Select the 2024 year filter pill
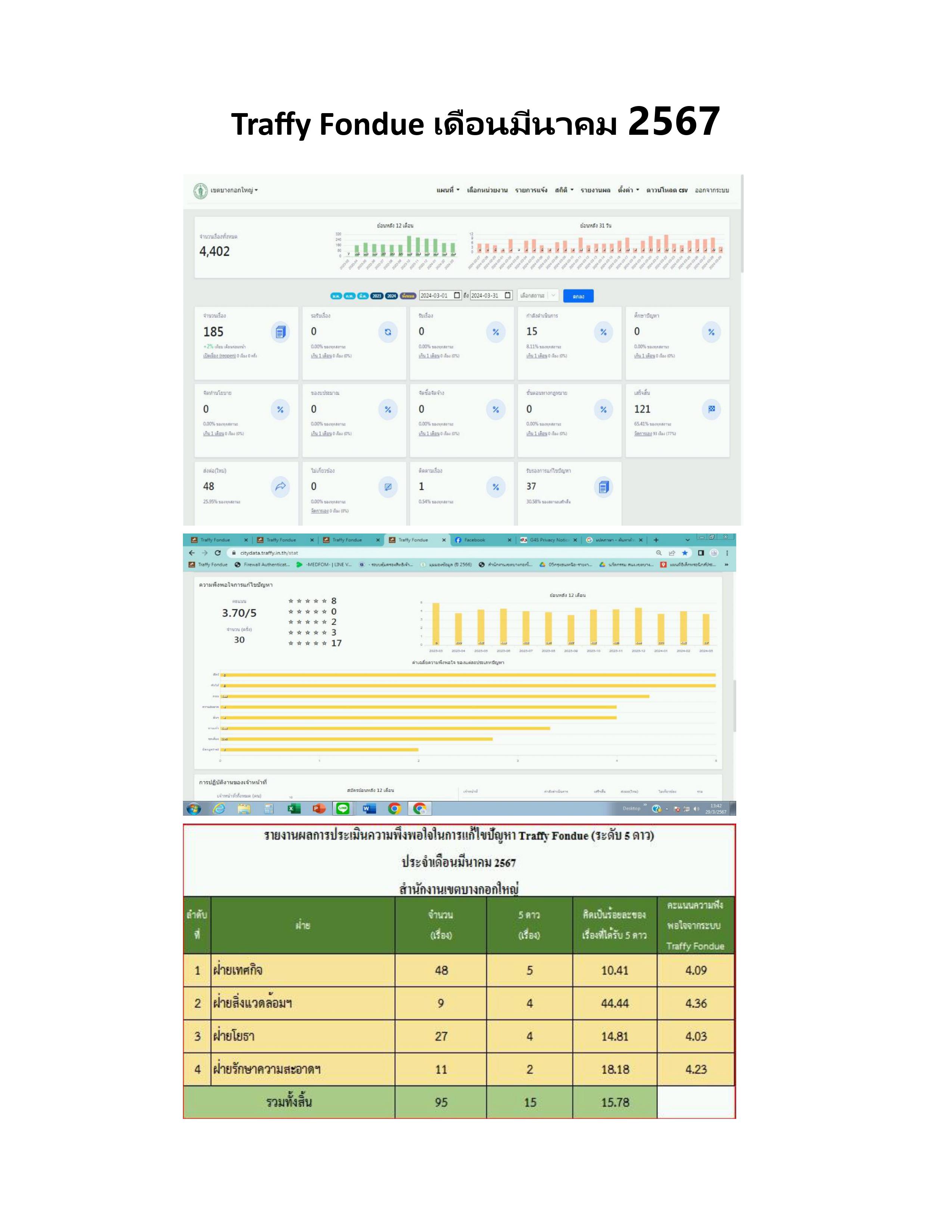 (x=391, y=296)
